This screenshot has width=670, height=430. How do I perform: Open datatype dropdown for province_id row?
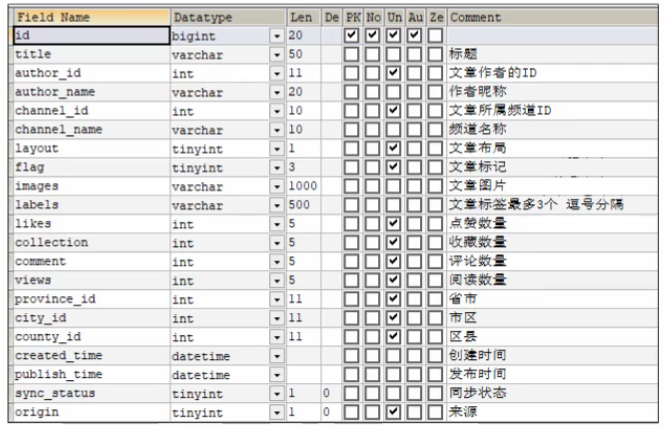[x=277, y=299]
